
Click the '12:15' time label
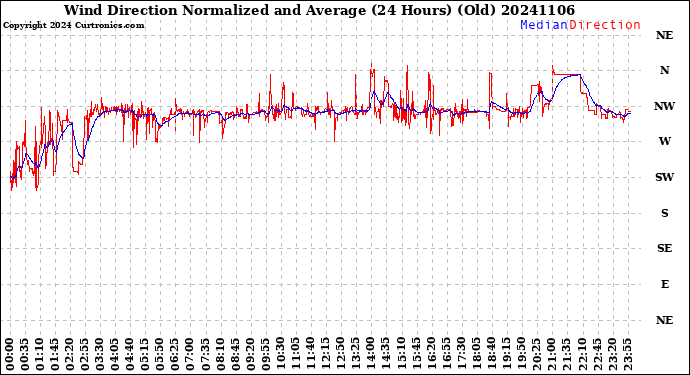click(x=326, y=354)
